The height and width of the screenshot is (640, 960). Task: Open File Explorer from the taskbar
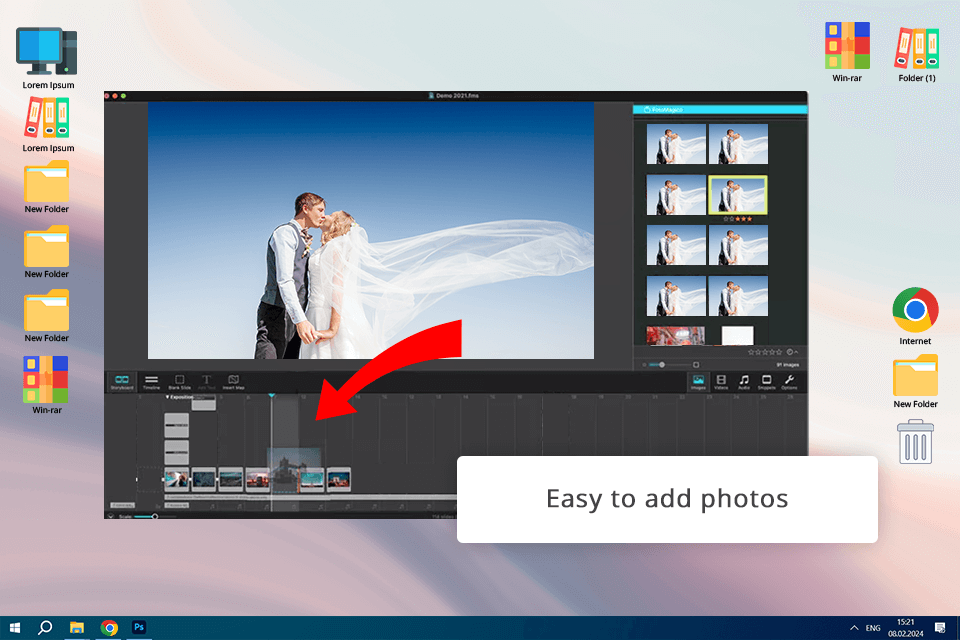77,628
